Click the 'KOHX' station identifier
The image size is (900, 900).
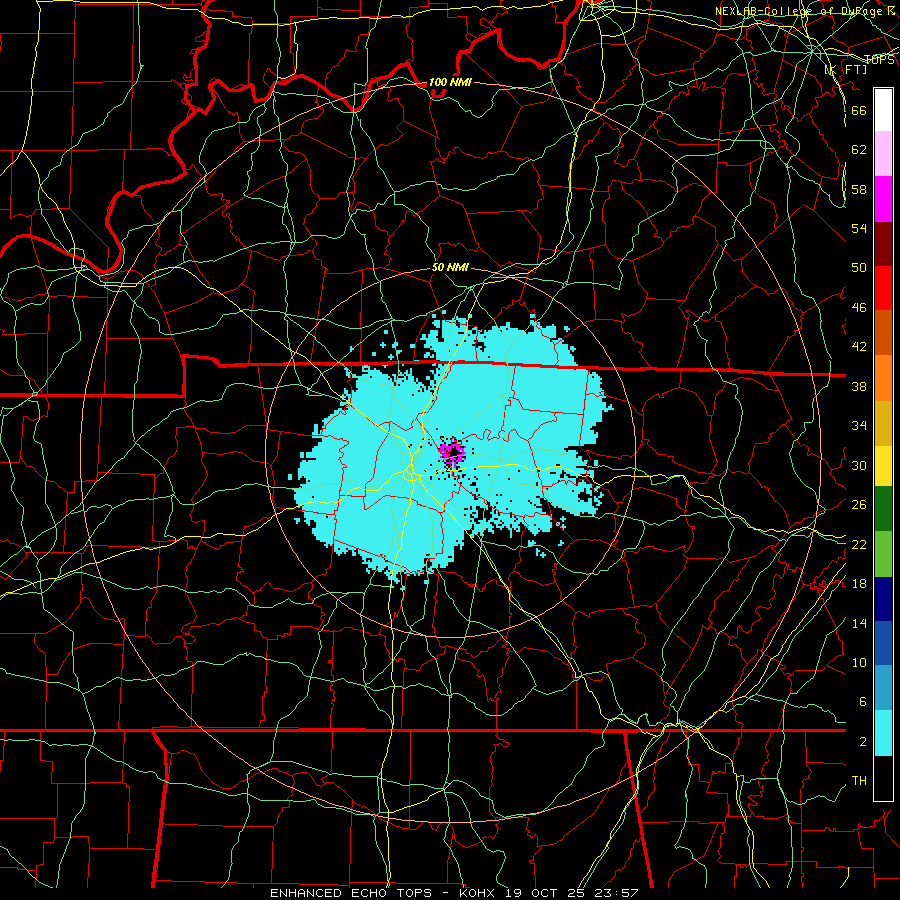coord(476,893)
